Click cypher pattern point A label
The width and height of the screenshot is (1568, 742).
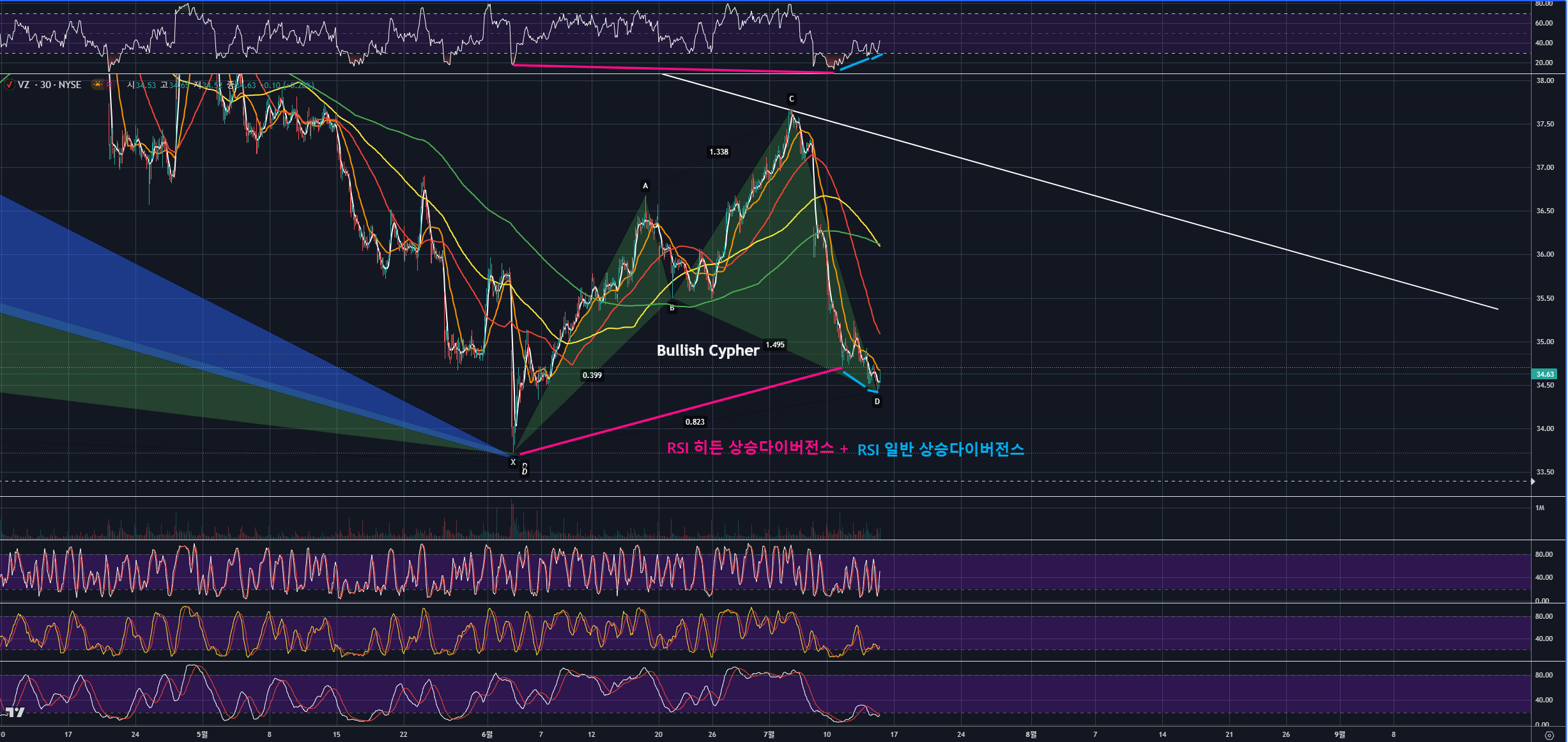coord(645,186)
